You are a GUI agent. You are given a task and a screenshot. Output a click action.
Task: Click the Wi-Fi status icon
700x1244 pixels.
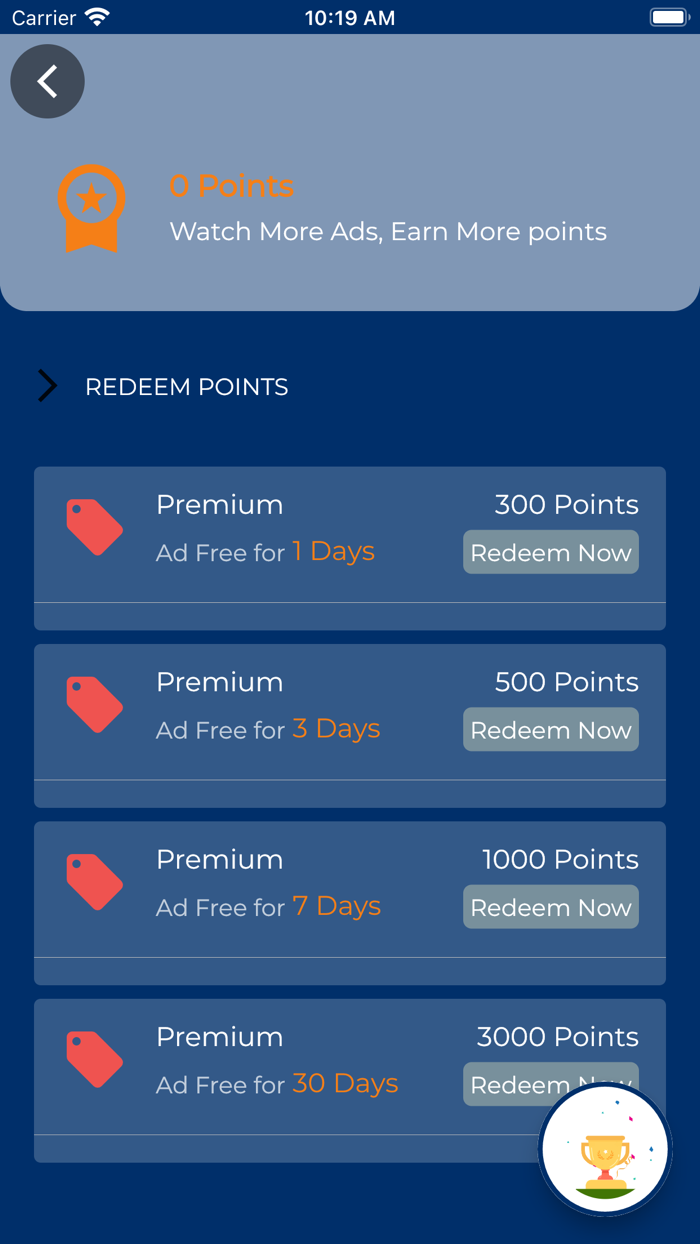click(97, 17)
